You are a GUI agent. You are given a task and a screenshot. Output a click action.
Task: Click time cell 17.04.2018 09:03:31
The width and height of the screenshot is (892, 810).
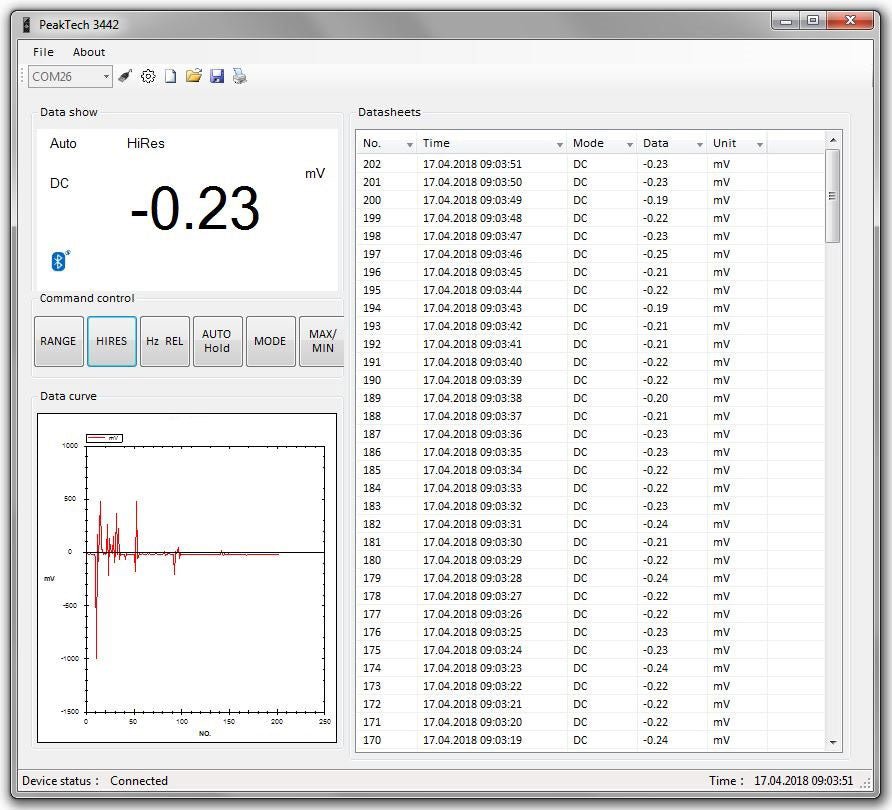point(472,524)
